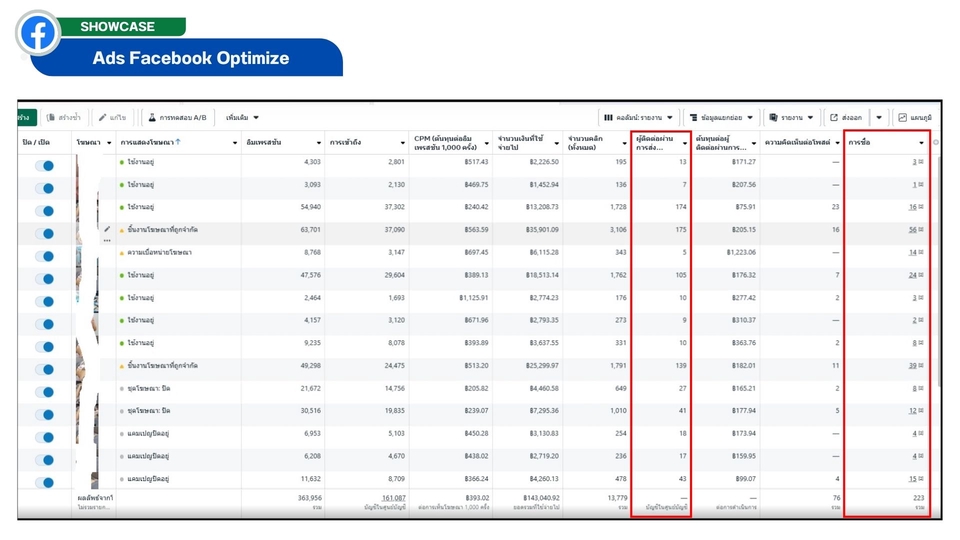The width and height of the screenshot is (960, 540).
Task: Open the การซื้อ column header dropdown arrow
Action: coord(921,143)
